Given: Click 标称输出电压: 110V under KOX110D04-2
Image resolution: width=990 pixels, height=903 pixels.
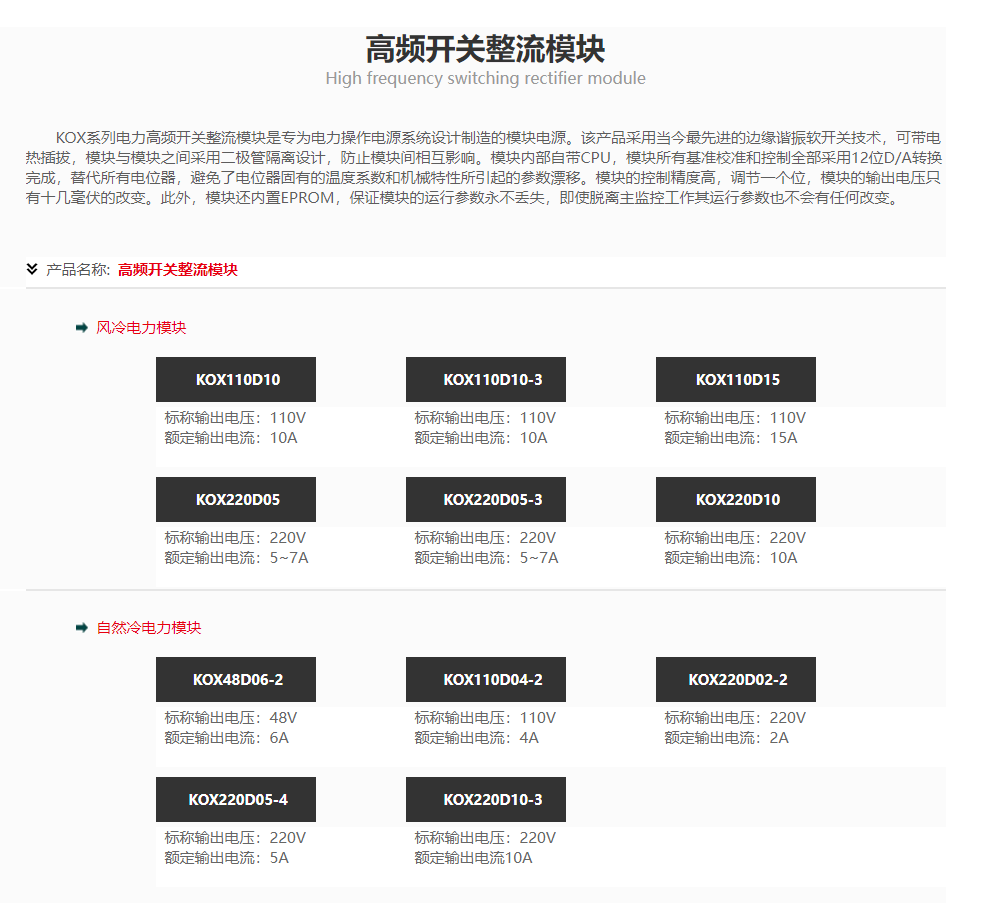Looking at the screenshot, I should pos(485,718).
